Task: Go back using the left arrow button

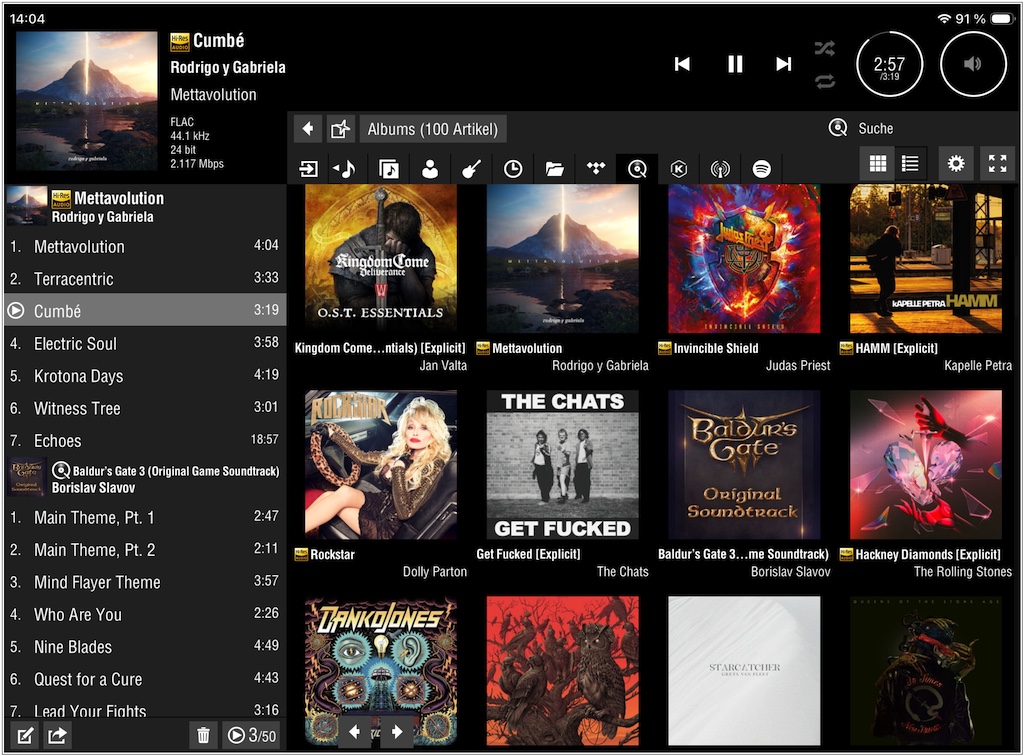Action: (x=308, y=129)
